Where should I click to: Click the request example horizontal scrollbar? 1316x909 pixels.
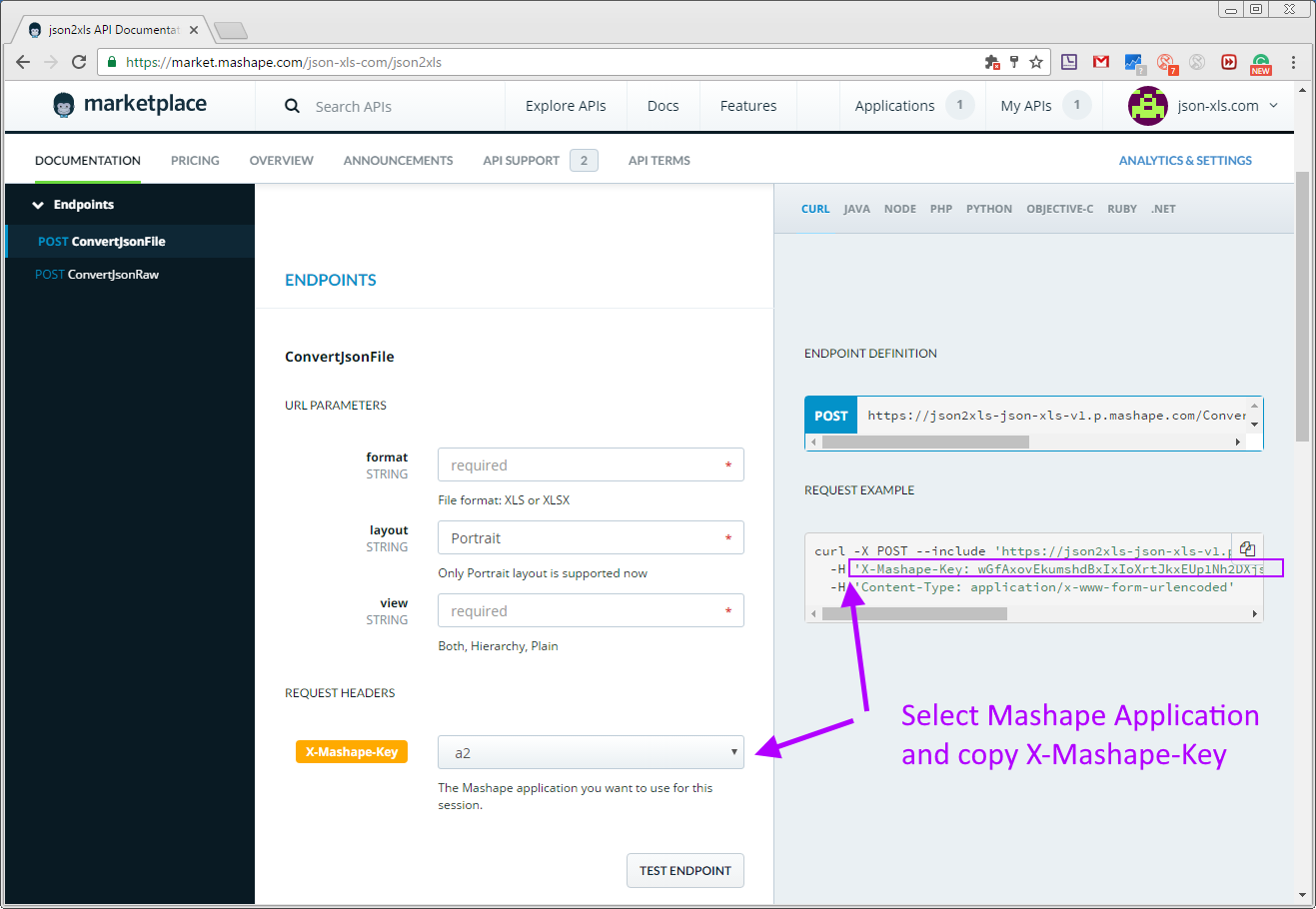click(914, 613)
